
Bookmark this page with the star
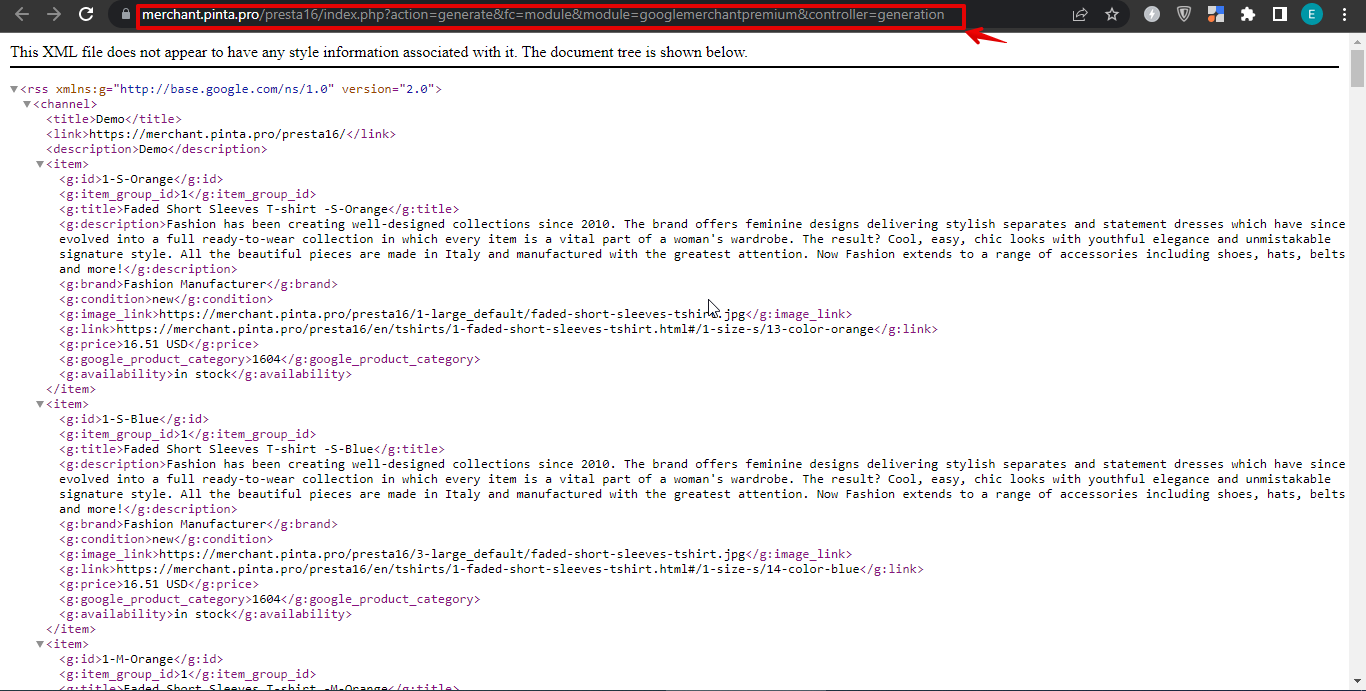[x=1112, y=15]
